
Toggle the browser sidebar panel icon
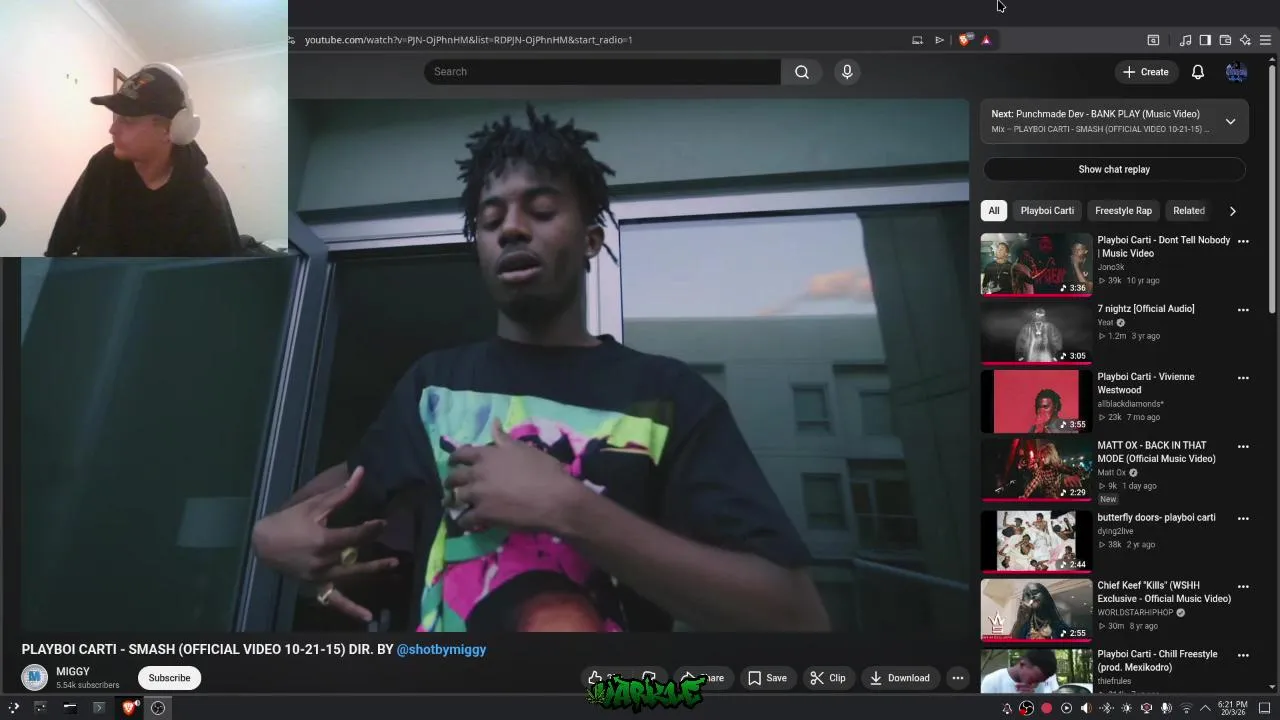coord(1205,40)
